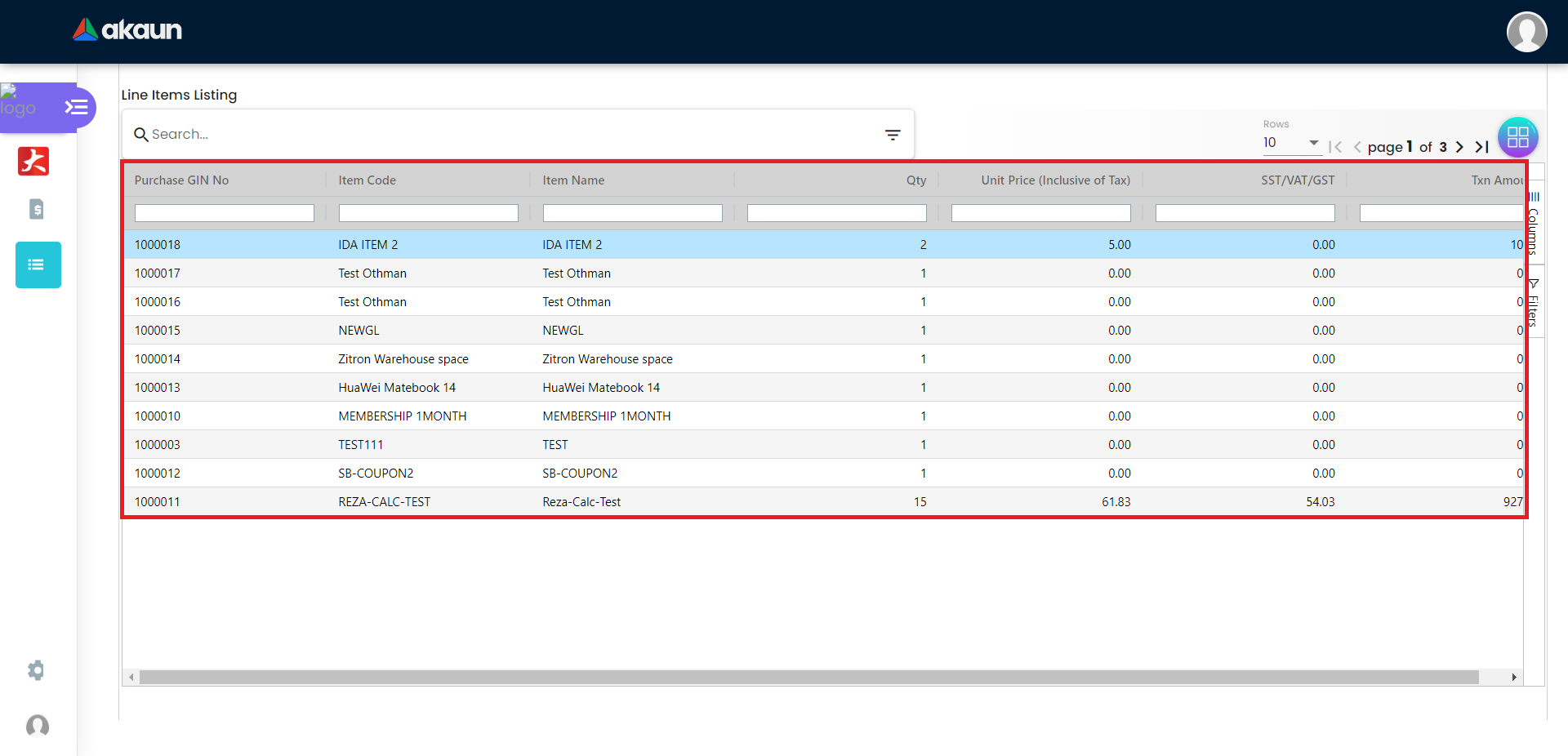1568x756 pixels.
Task: Open the apps grid launcher button
Action: click(x=1517, y=137)
